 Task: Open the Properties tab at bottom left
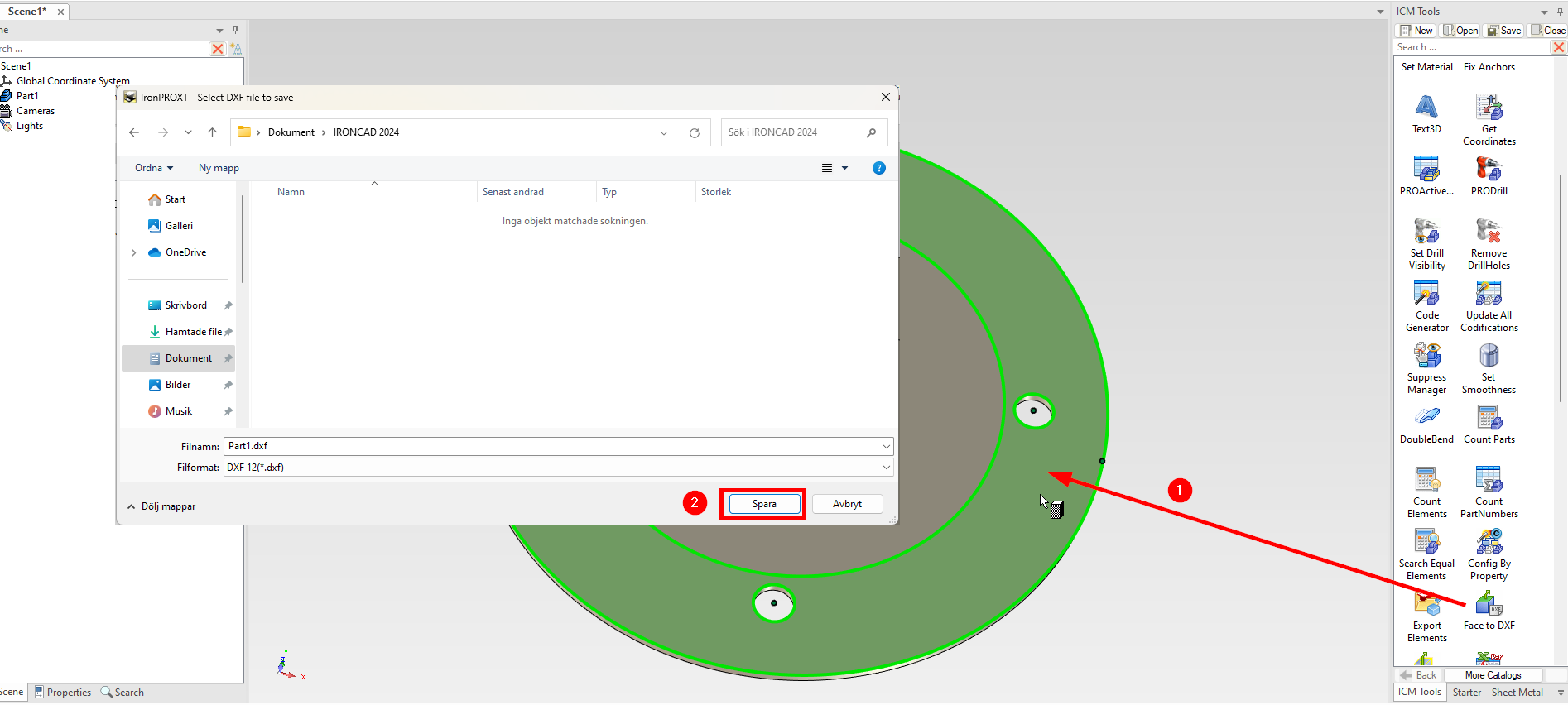63,693
